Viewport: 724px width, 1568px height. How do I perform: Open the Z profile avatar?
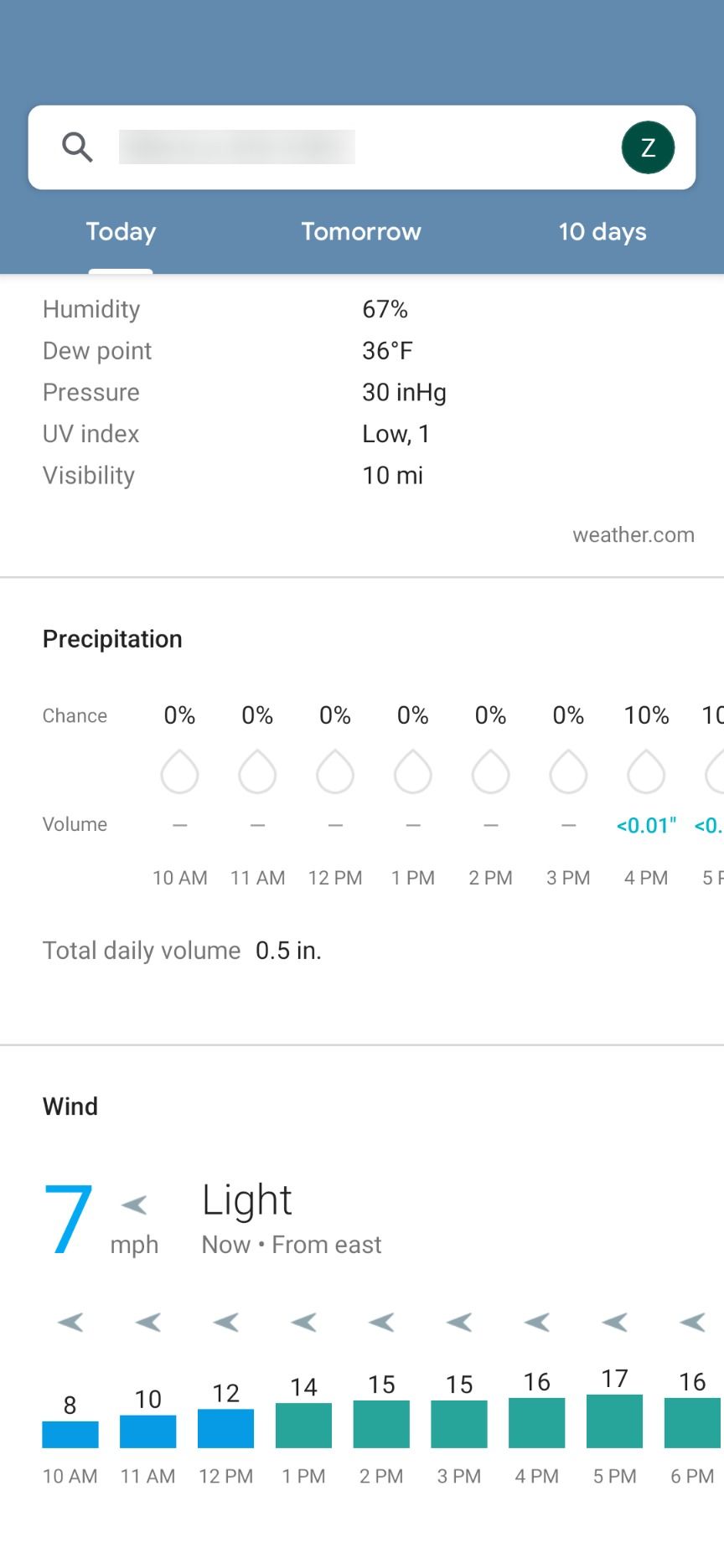click(647, 147)
